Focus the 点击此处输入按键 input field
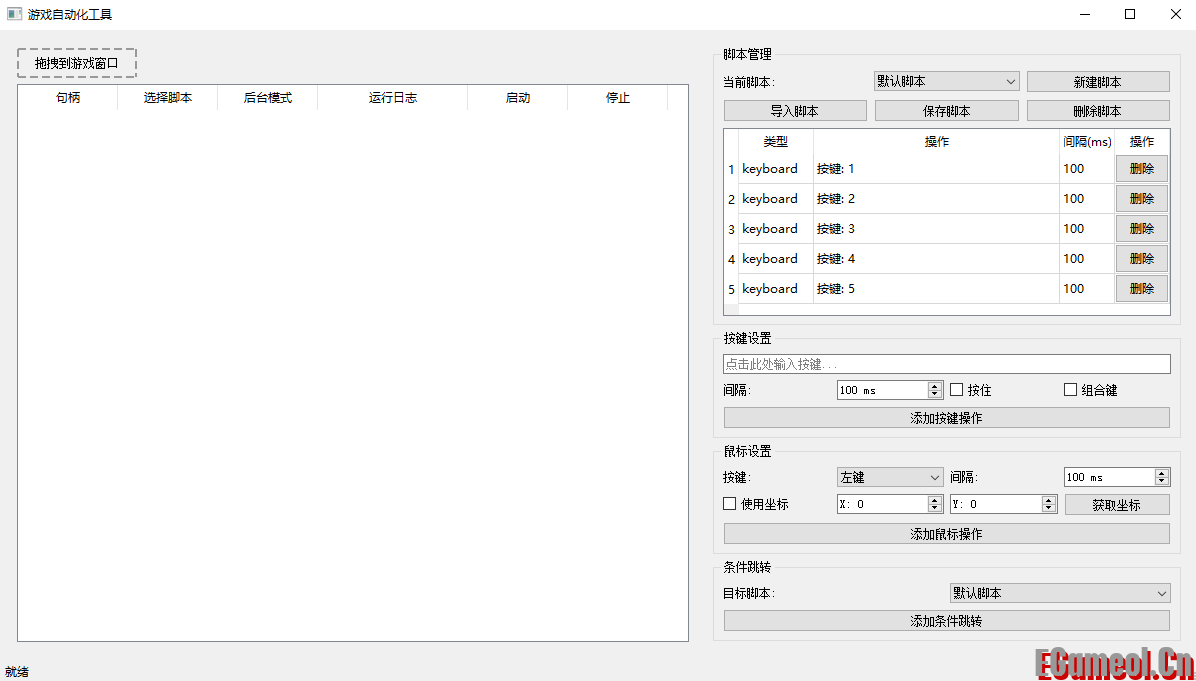Viewport: 1196px width, 681px height. (946, 364)
